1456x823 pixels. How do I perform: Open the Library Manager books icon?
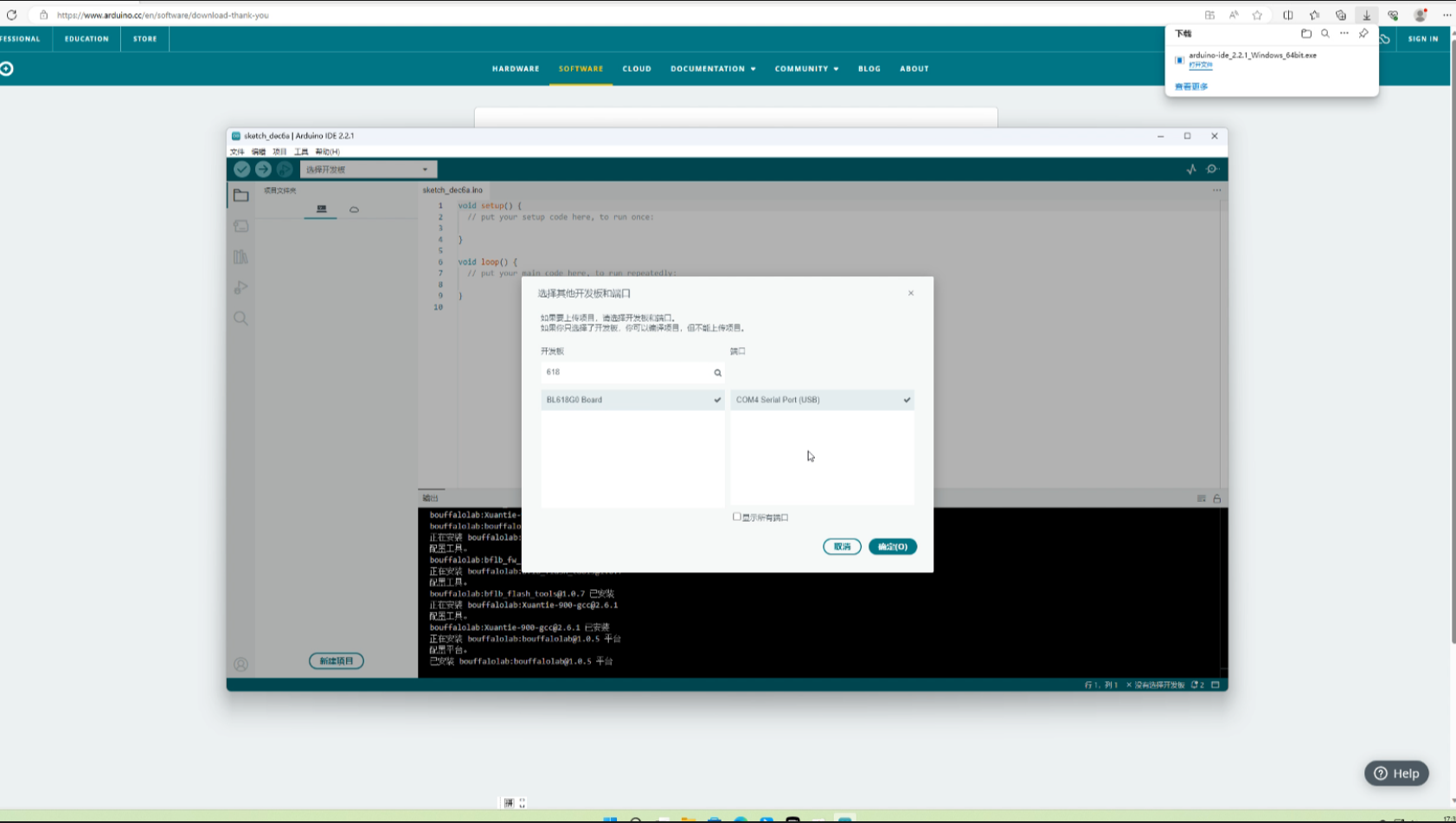[x=241, y=257]
